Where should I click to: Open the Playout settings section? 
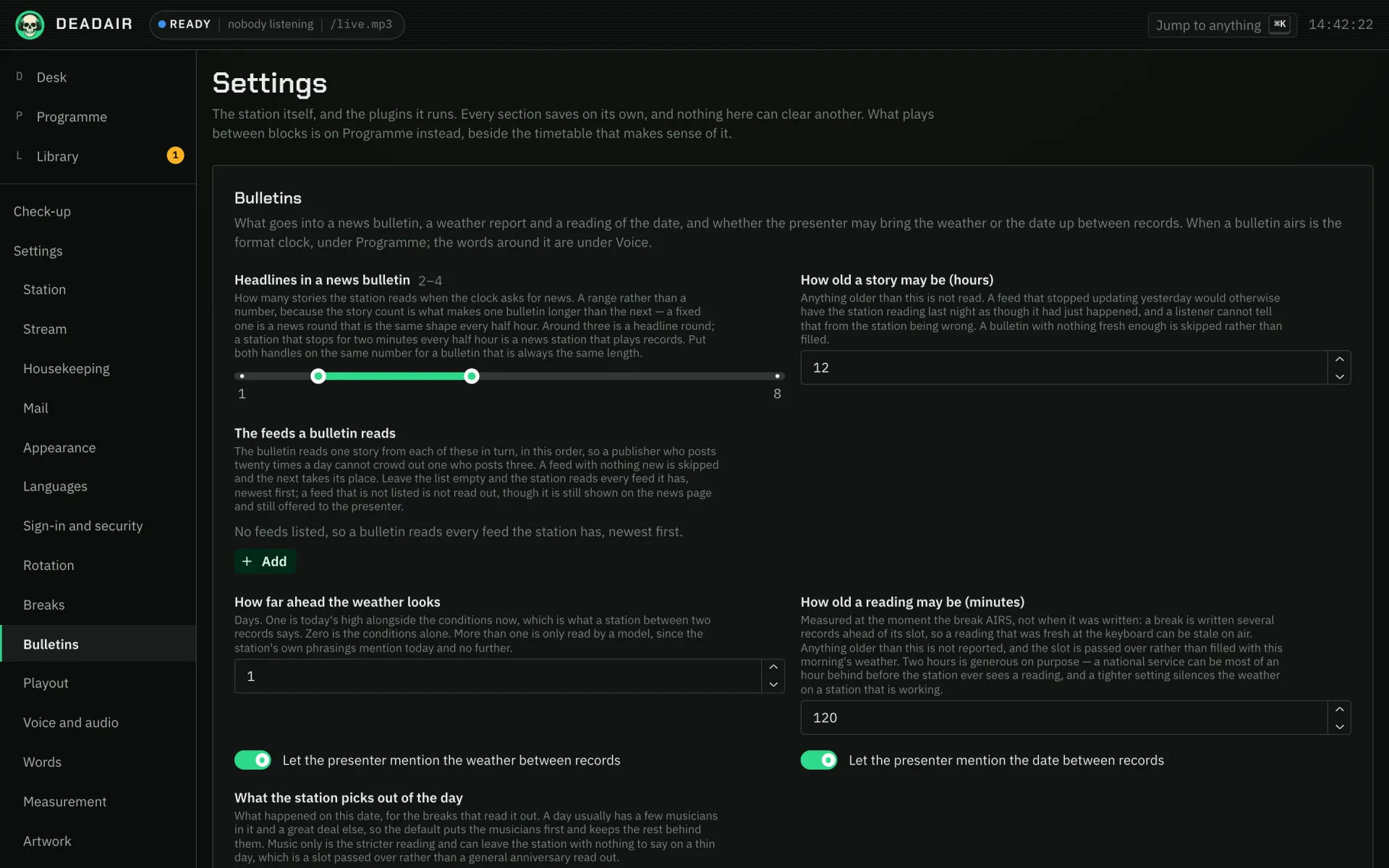coord(98,683)
